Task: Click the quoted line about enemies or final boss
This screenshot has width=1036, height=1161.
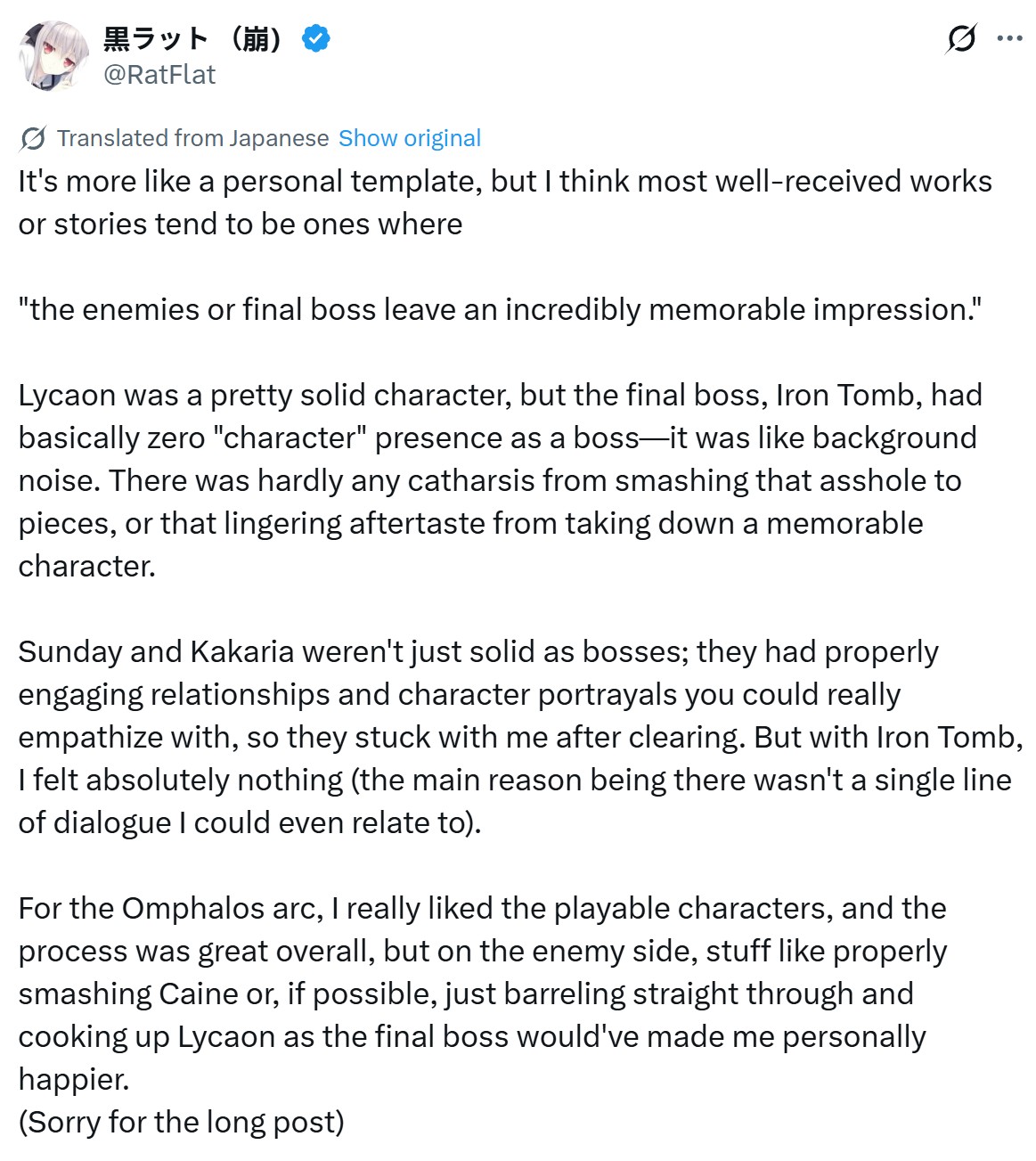Action: tap(500, 309)
